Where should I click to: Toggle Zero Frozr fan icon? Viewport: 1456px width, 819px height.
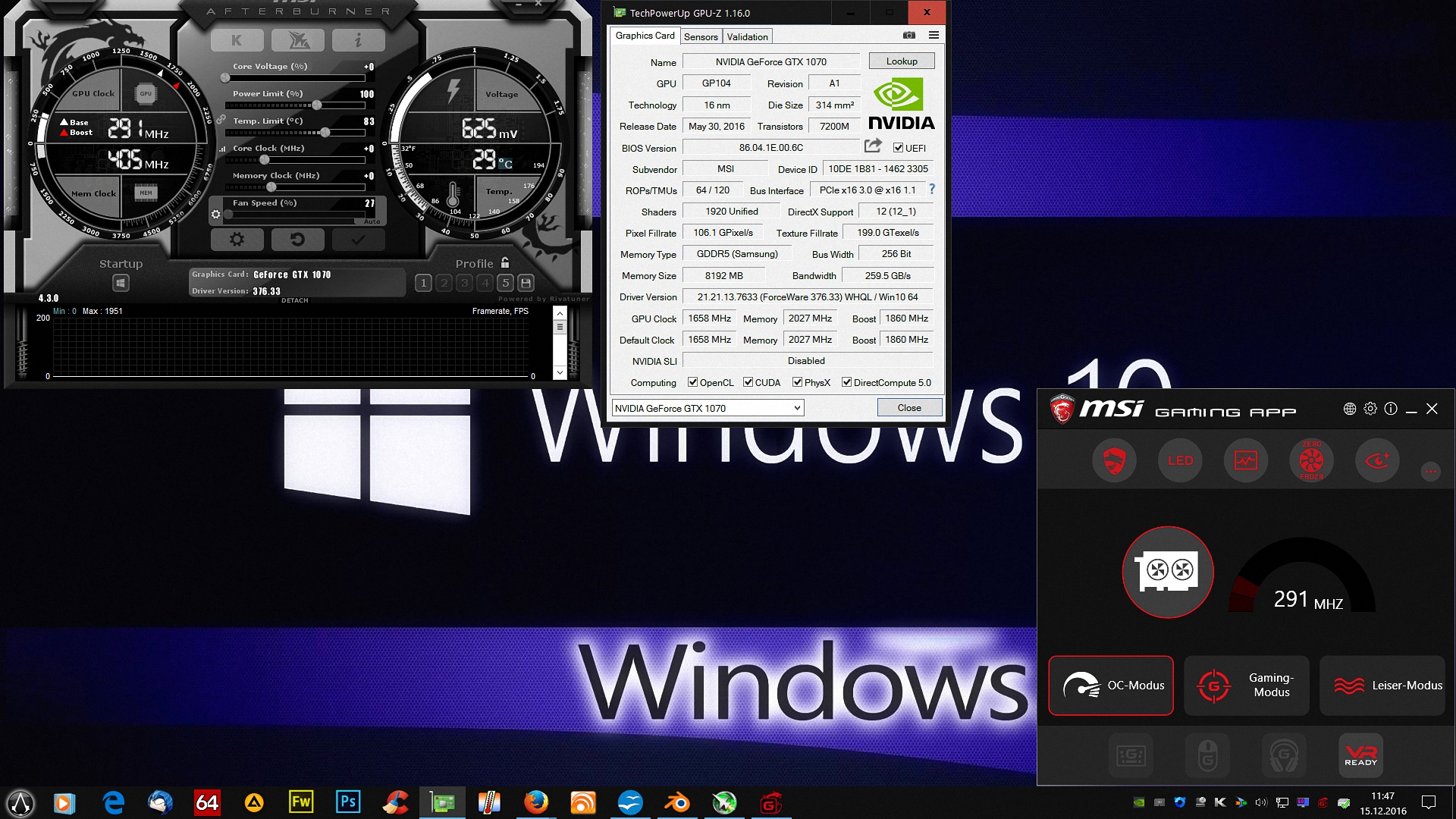[x=1311, y=460]
